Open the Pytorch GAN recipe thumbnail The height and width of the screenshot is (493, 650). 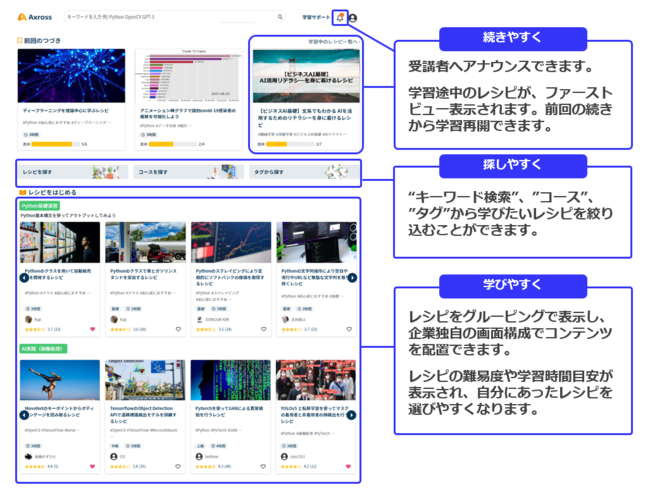click(230, 380)
